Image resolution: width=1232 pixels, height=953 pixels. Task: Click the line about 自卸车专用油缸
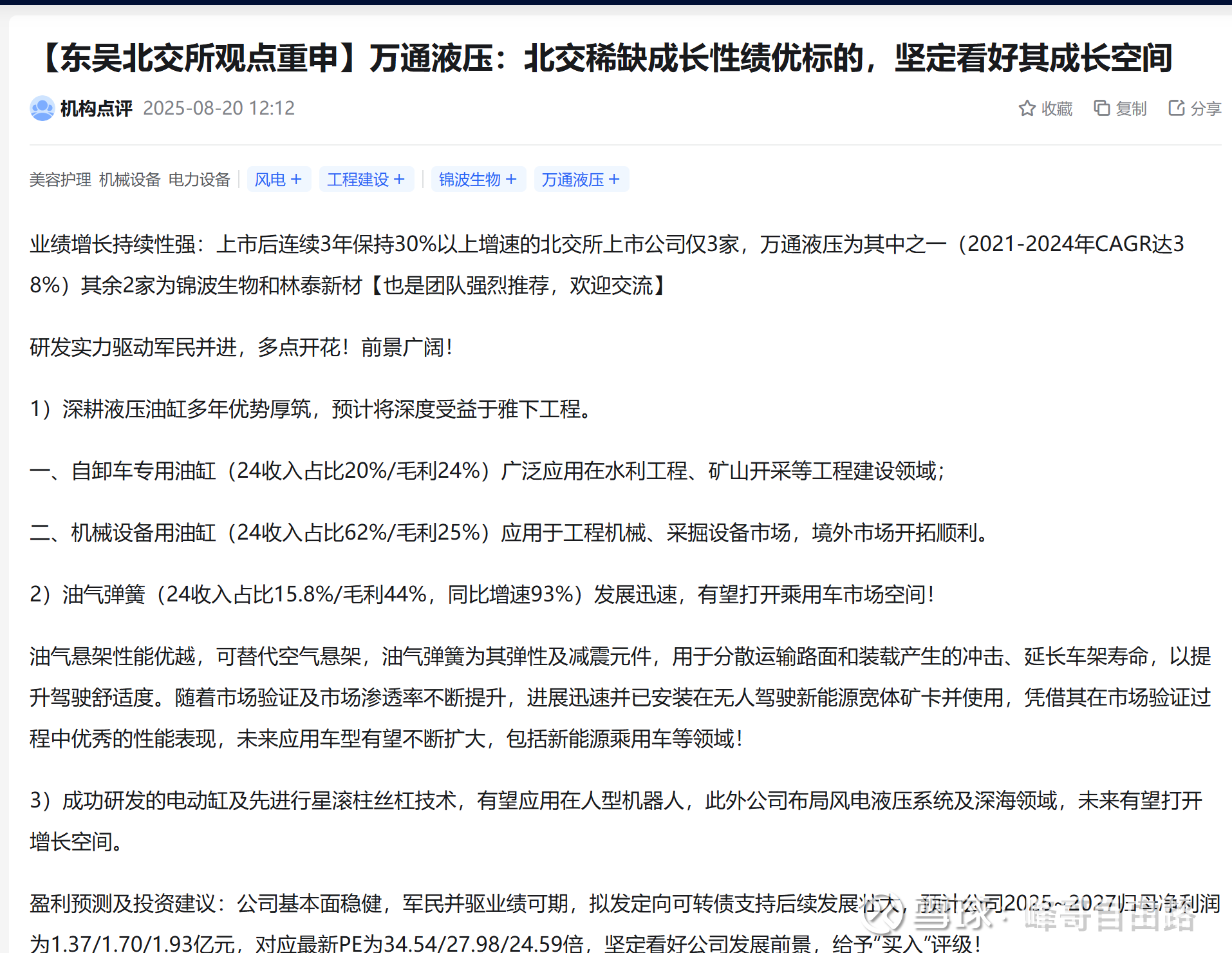pyautogui.click(x=488, y=471)
